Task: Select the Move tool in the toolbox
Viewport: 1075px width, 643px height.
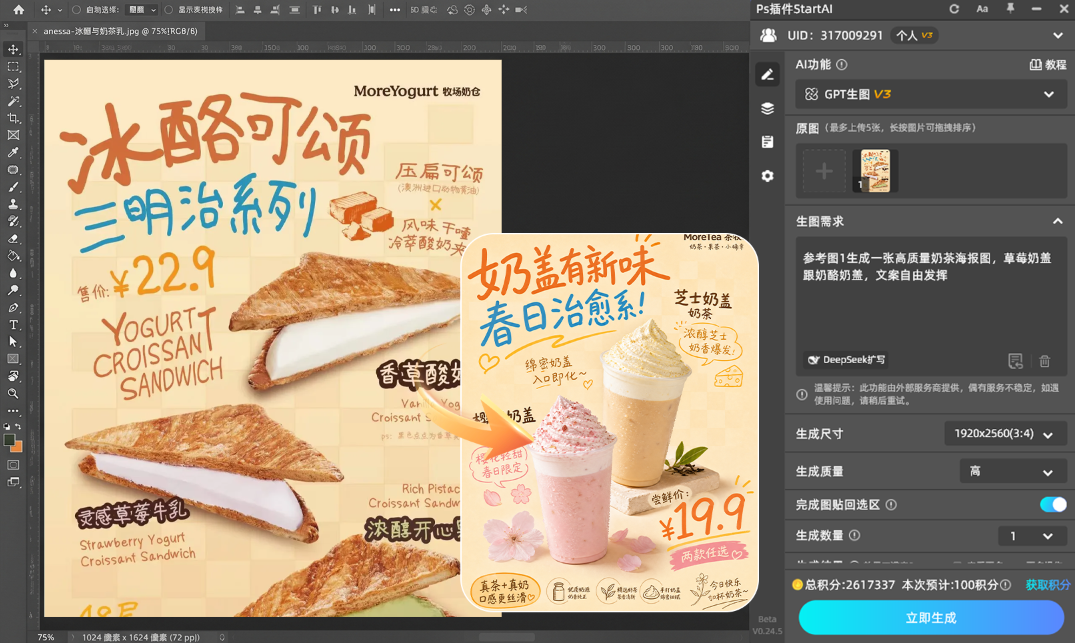Action: [x=13, y=49]
